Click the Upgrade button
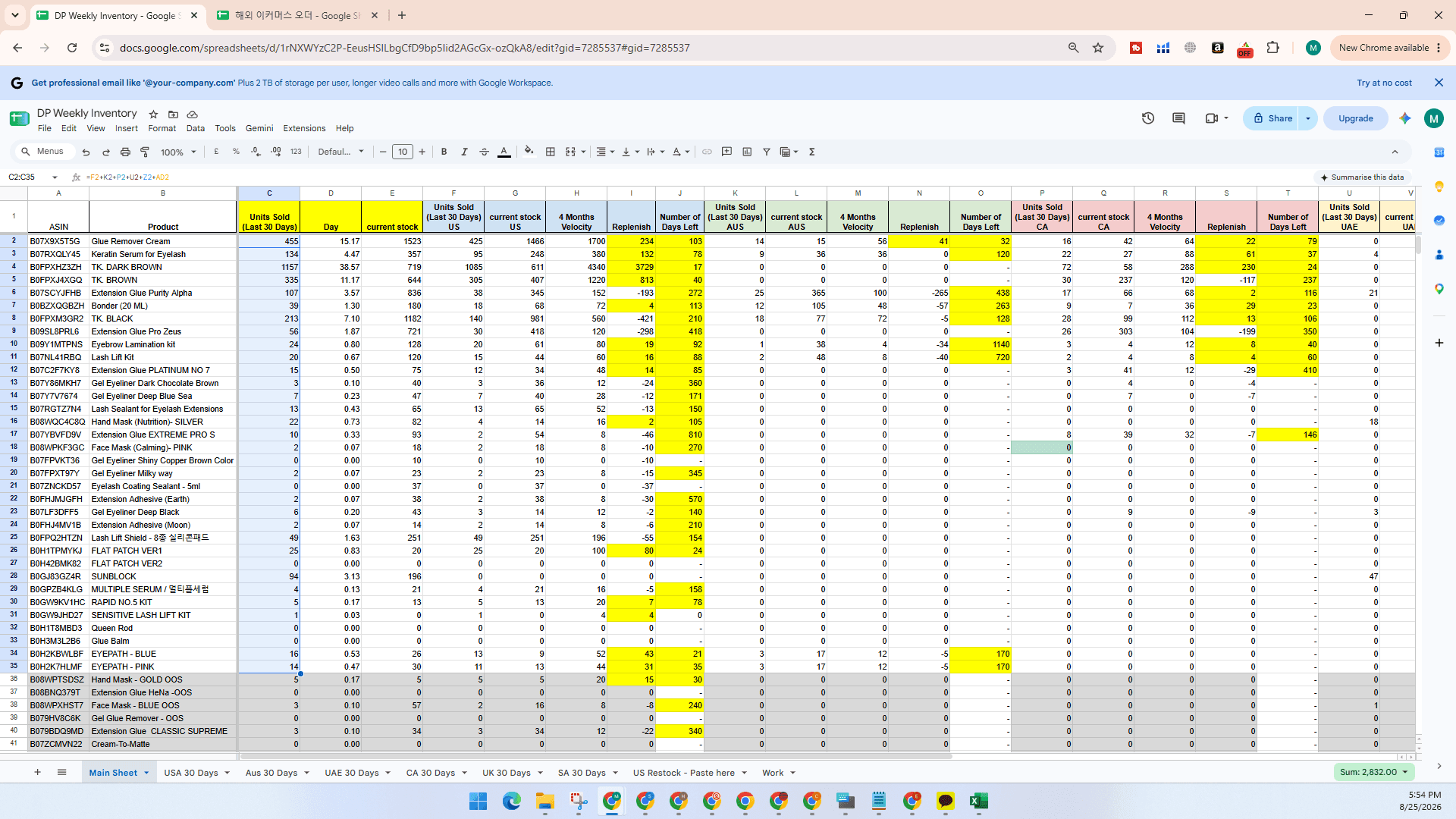Screen dimensions: 1456x819 pyautogui.click(x=1356, y=118)
